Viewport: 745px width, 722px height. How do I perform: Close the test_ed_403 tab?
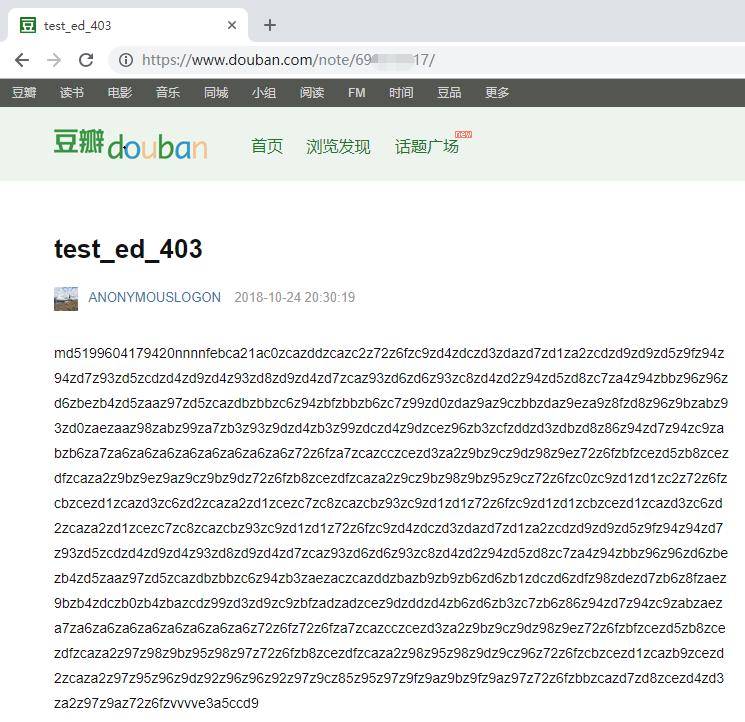point(232,25)
